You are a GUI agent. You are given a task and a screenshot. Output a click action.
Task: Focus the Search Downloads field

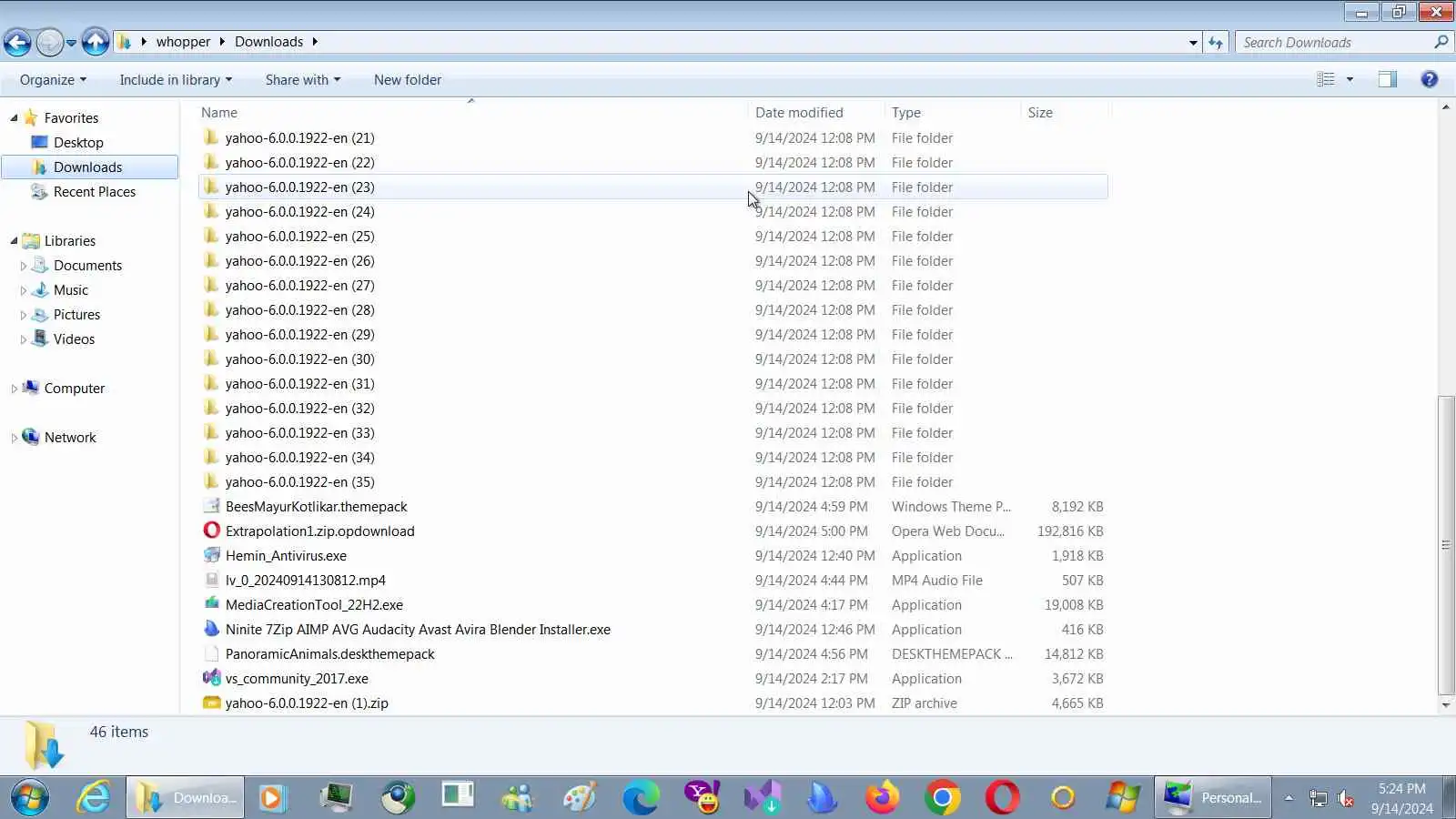1333,42
